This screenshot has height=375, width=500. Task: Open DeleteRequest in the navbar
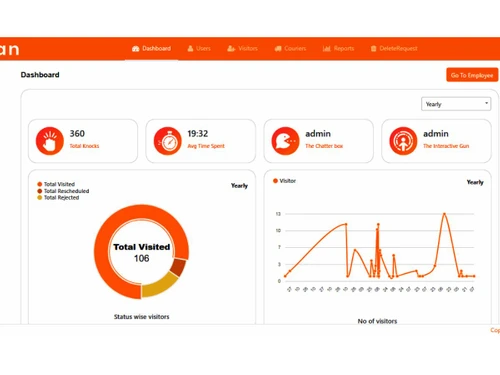pyautogui.click(x=394, y=49)
